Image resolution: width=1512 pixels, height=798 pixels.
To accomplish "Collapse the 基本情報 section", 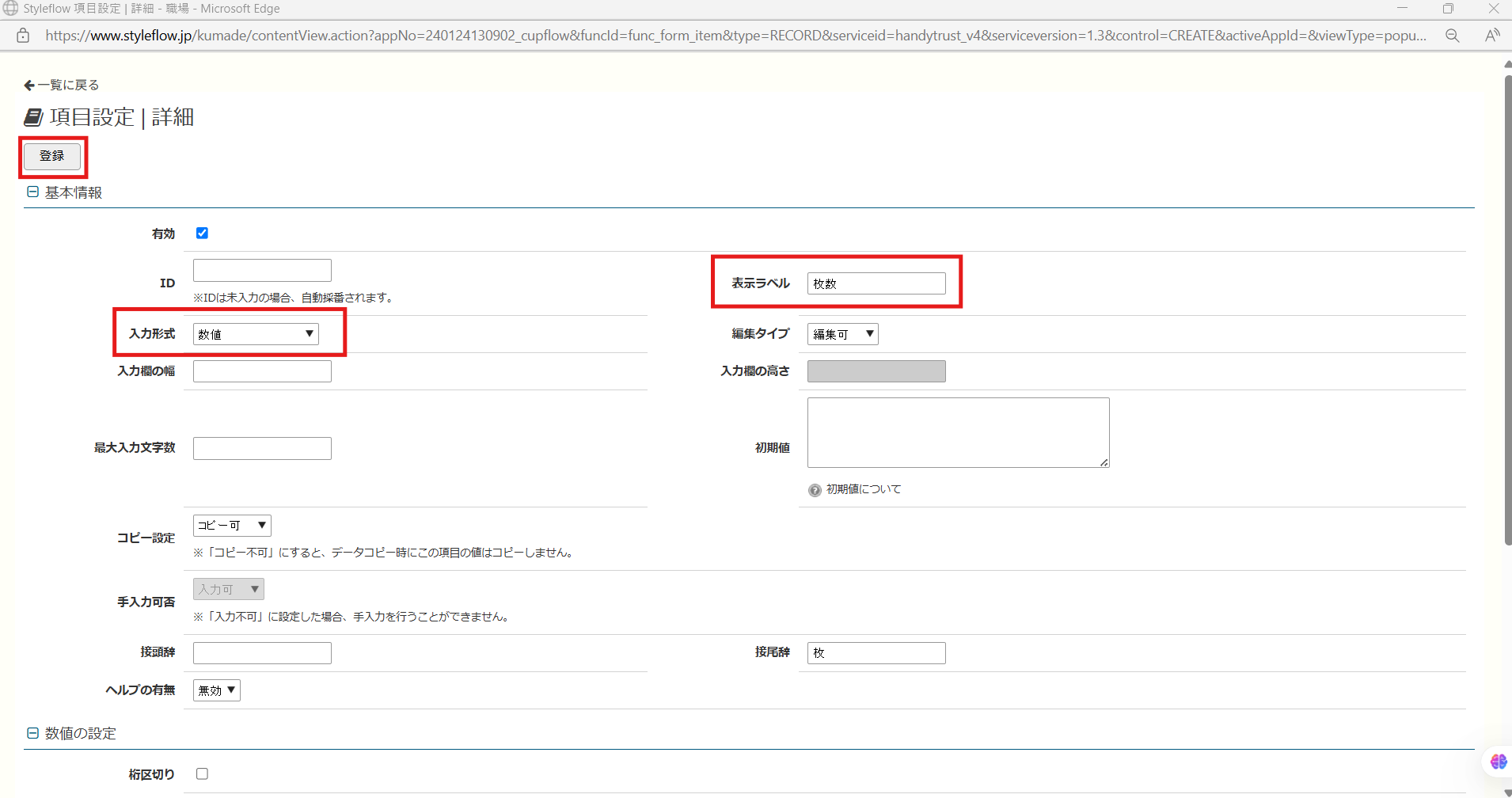I will click(32, 192).
